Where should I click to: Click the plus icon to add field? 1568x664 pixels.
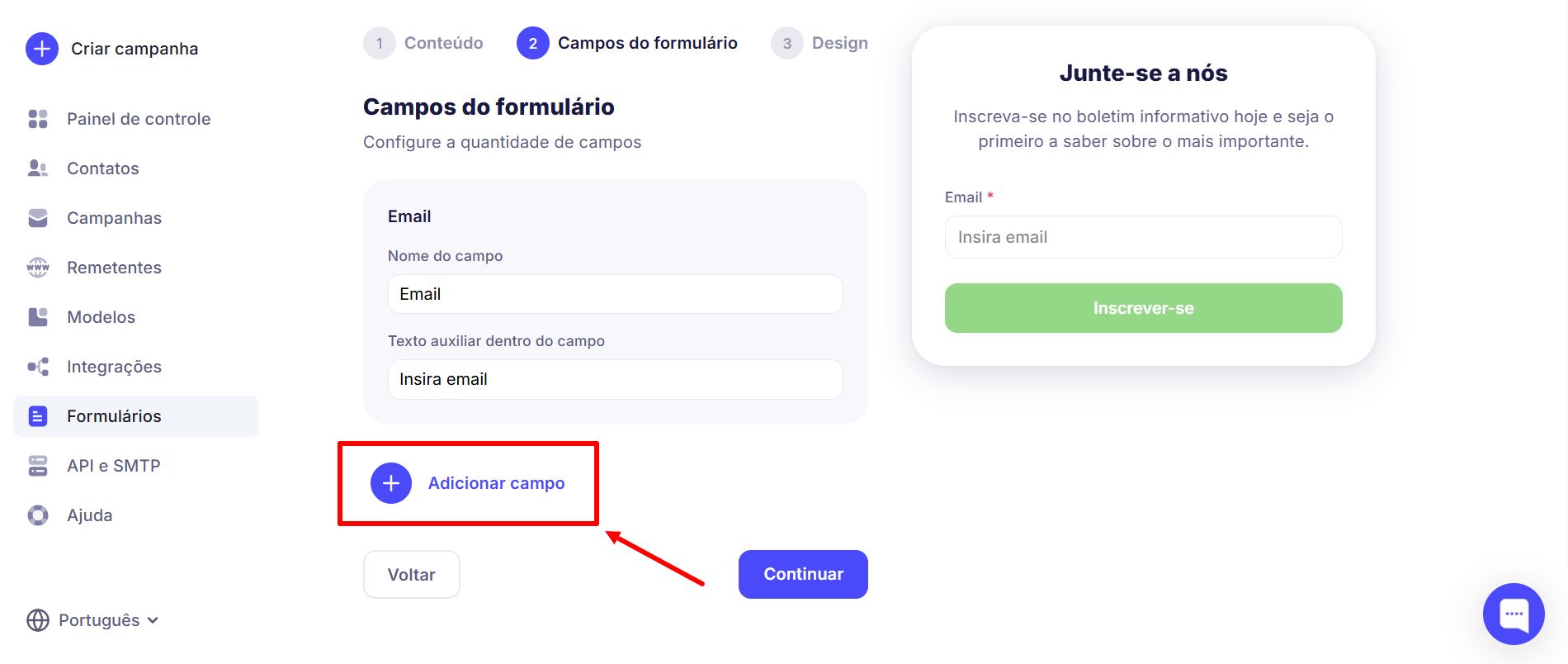pos(391,483)
